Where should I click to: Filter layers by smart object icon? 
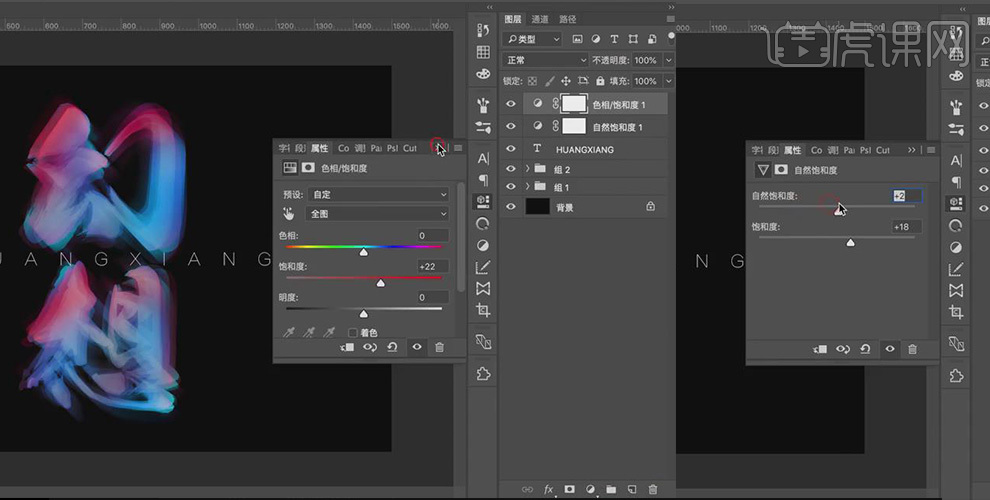tap(651, 39)
